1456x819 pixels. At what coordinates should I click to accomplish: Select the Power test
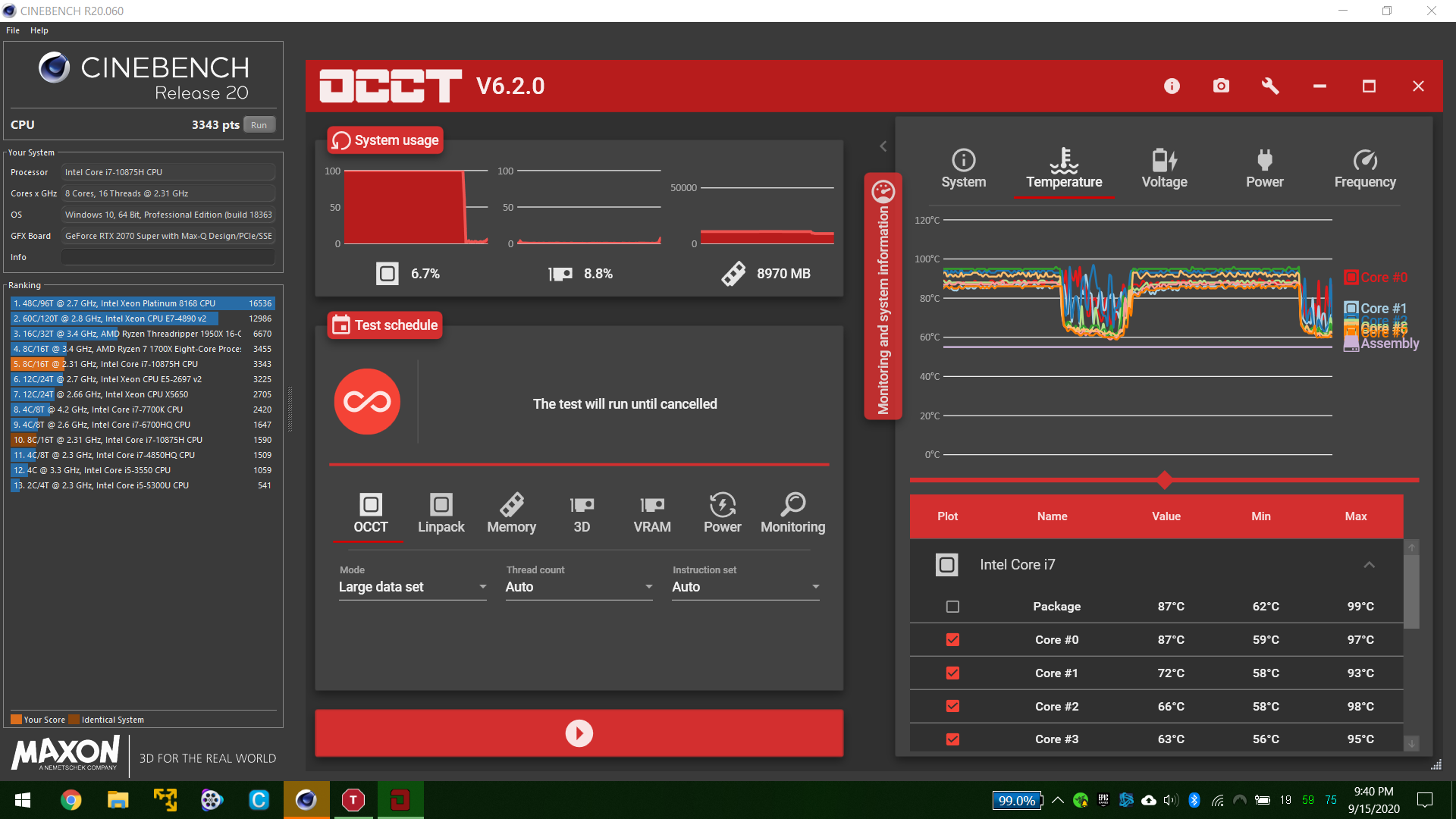[722, 514]
